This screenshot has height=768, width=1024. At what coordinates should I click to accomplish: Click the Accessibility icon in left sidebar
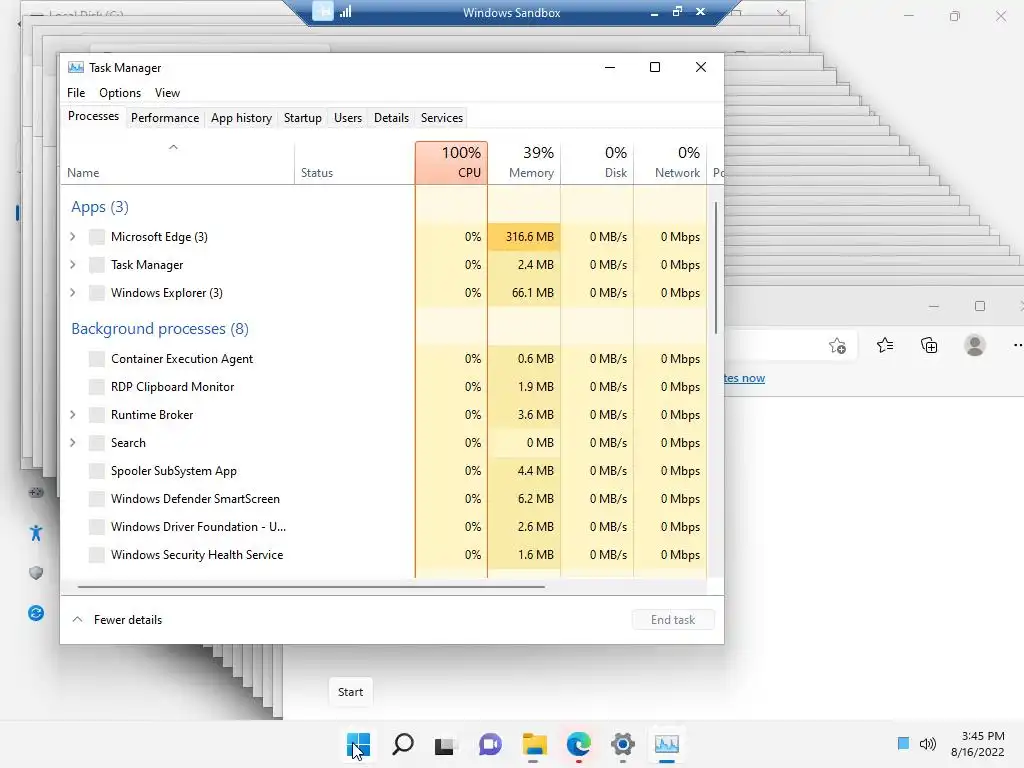click(36, 534)
